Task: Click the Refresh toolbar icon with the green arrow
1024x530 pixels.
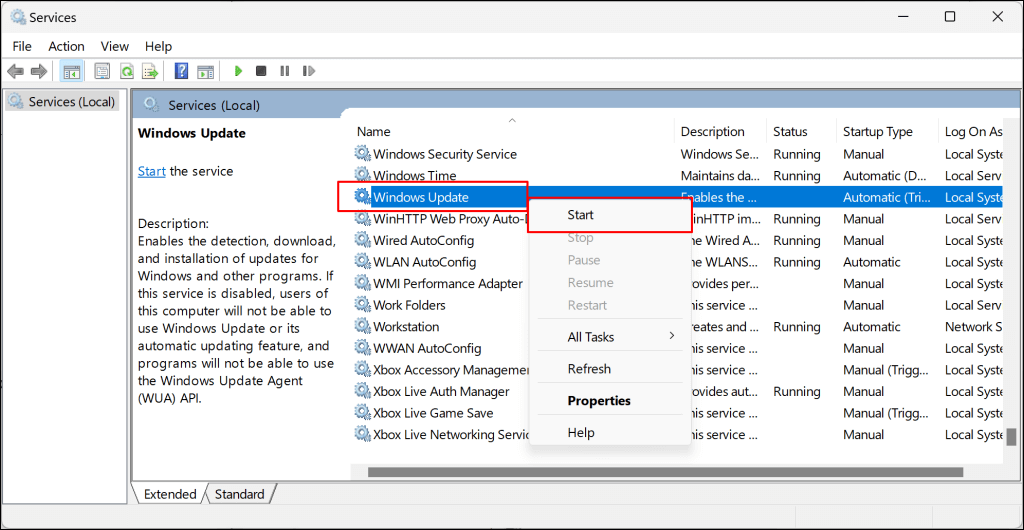Action: (126, 71)
